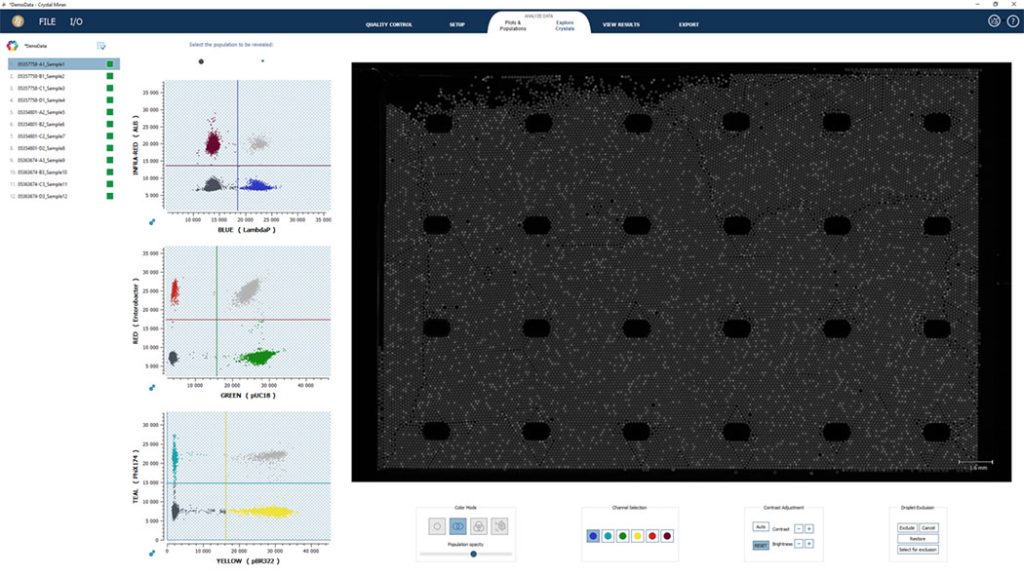This screenshot has height=576, width=1024.
Task: Increase contrast with the plus button
Action: [809, 527]
